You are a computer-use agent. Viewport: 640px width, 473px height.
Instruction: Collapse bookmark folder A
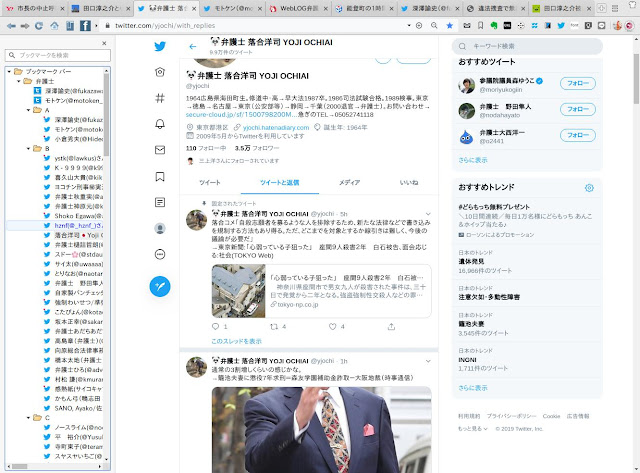tap(28, 110)
